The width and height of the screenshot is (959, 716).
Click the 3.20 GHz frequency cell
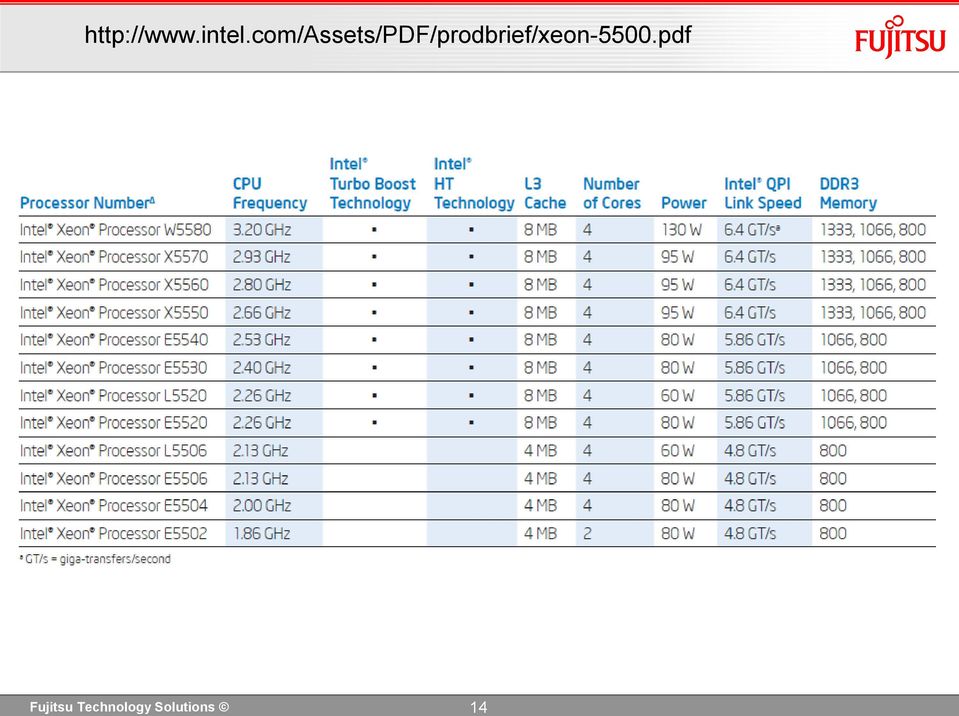click(262, 230)
